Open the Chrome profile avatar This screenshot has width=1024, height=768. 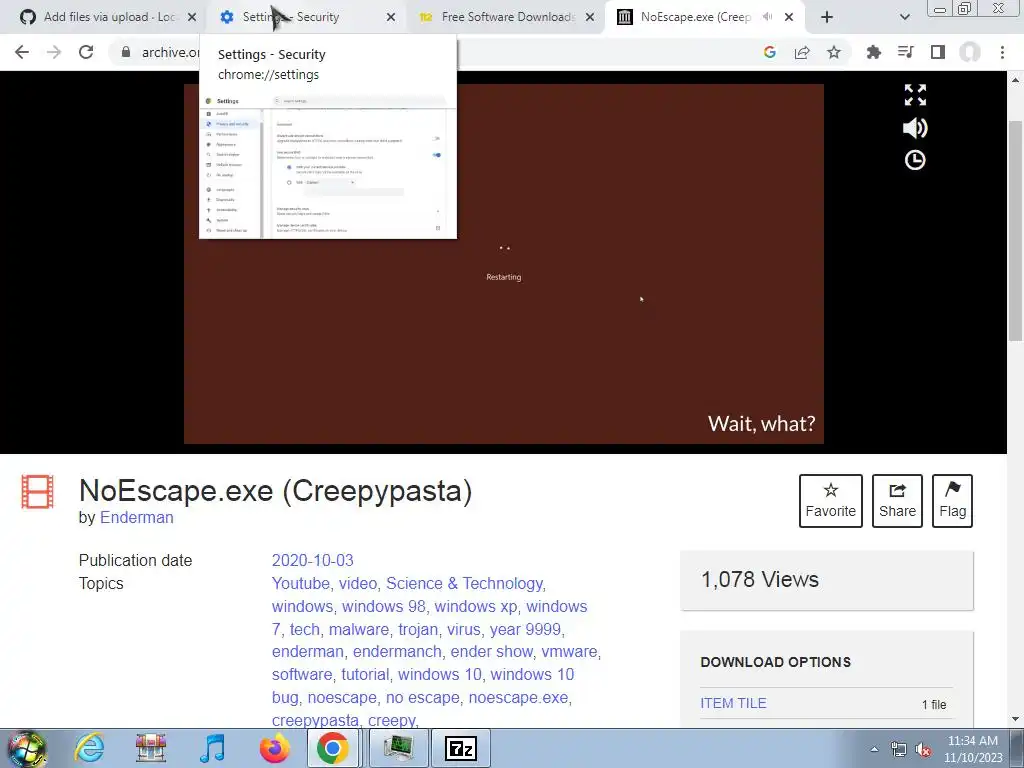(x=970, y=52)
